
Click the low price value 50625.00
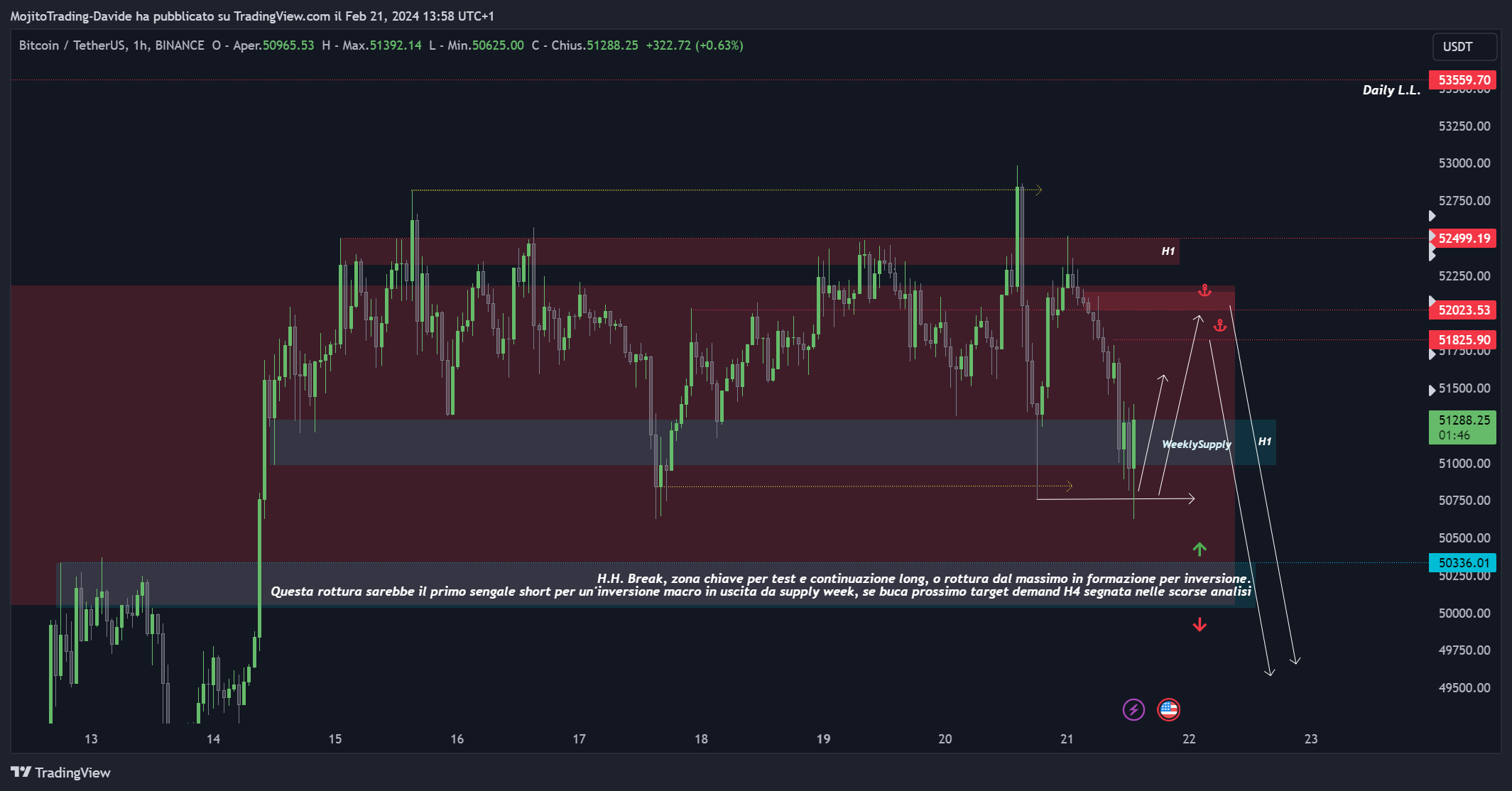point(498,45)
